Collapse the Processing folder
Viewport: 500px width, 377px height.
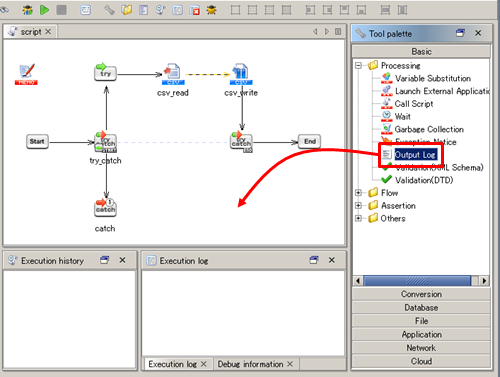358,65
